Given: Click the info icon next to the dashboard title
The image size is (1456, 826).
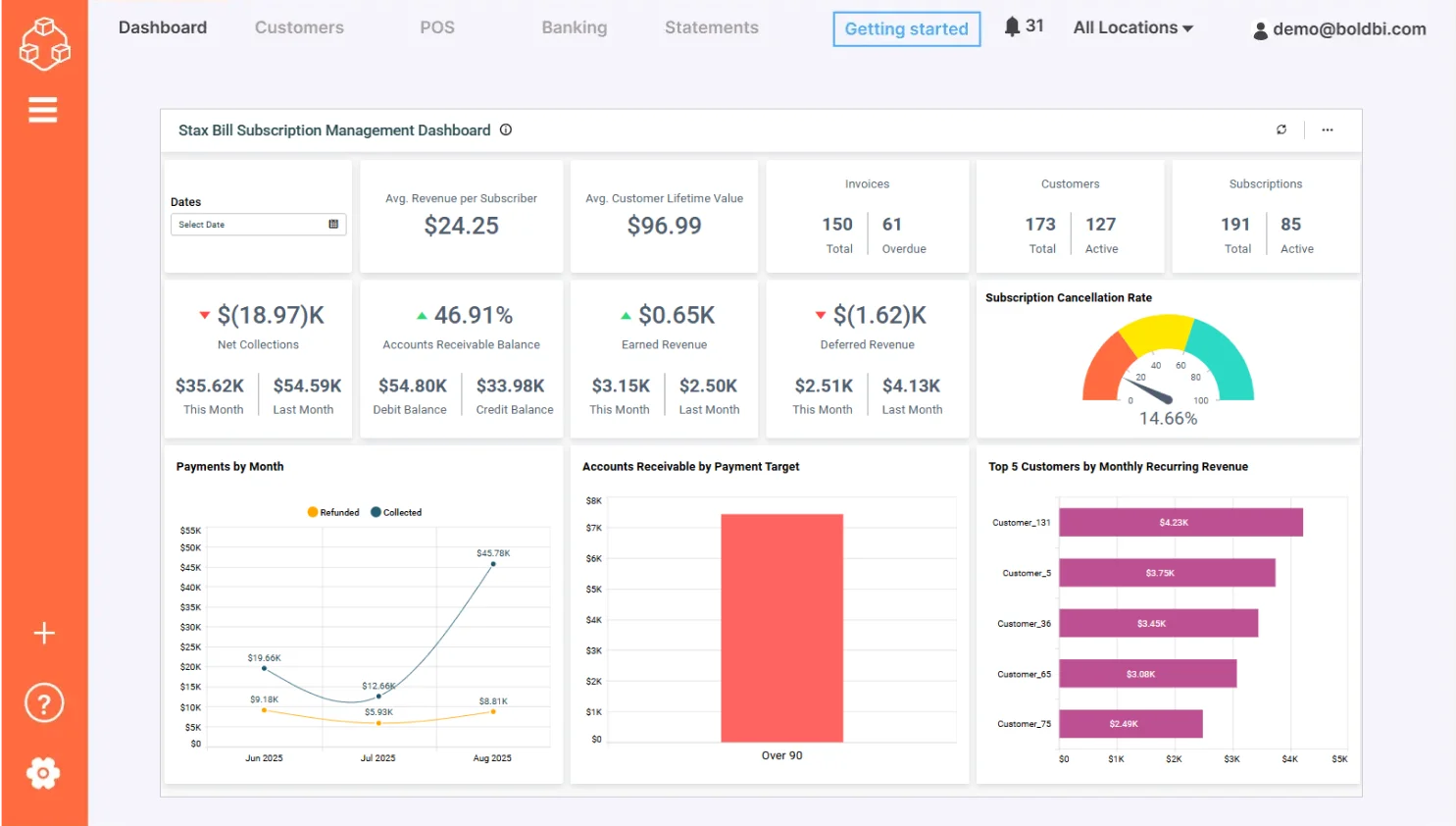Looking at the screenshot, I should click(x=506, y=129).
